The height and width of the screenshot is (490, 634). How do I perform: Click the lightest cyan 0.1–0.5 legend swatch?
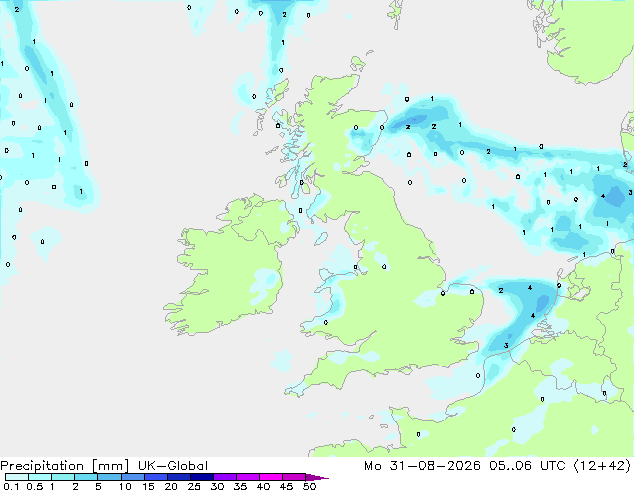(17, 477)
